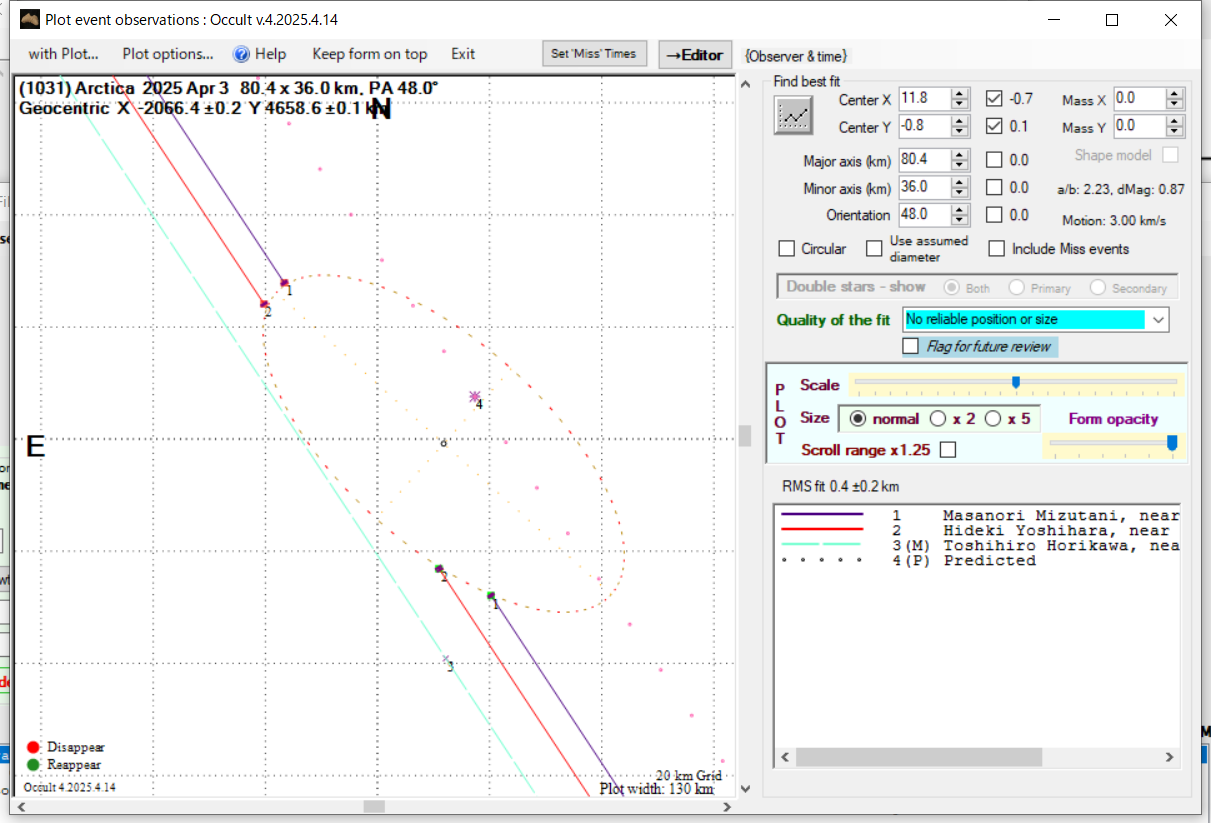Click Keep form on top menu item
Screen dimensions: 1211x823
pyautogui.click(x=369, y=54)
